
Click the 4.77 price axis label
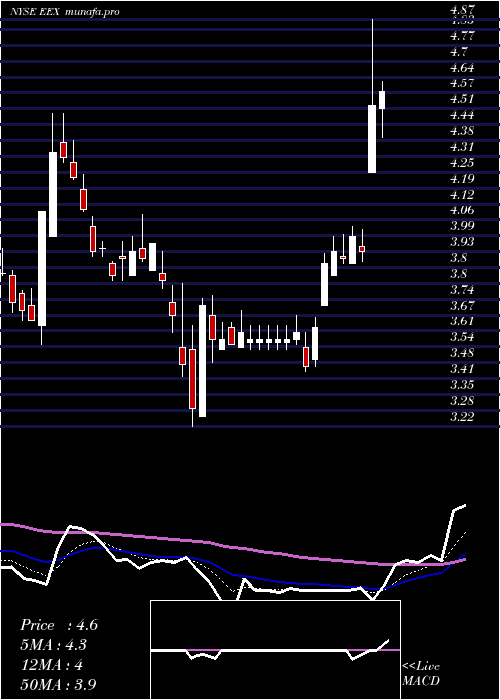click(463, 36)
